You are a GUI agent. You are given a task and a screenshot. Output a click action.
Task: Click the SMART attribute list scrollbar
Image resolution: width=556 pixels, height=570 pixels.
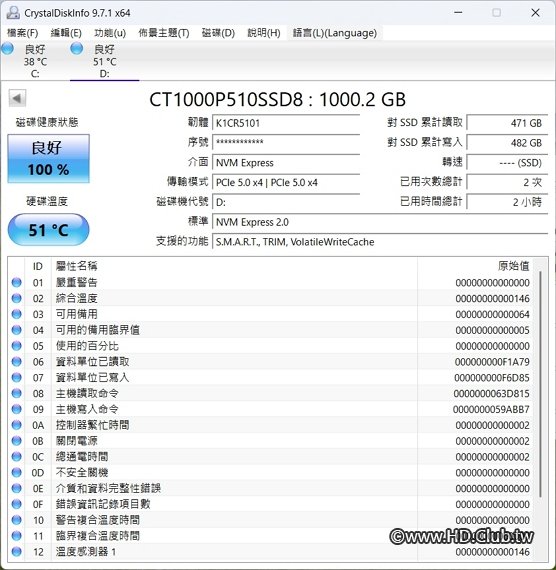click(x=541, y=384)
